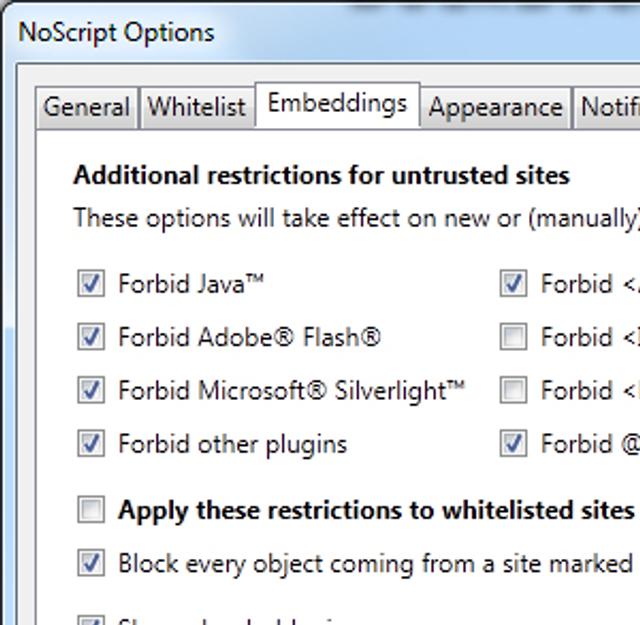Toggle the checked Forbid checkbox right of Java
640x625 pixels.
pyautogui.click(x=513, y=284)
